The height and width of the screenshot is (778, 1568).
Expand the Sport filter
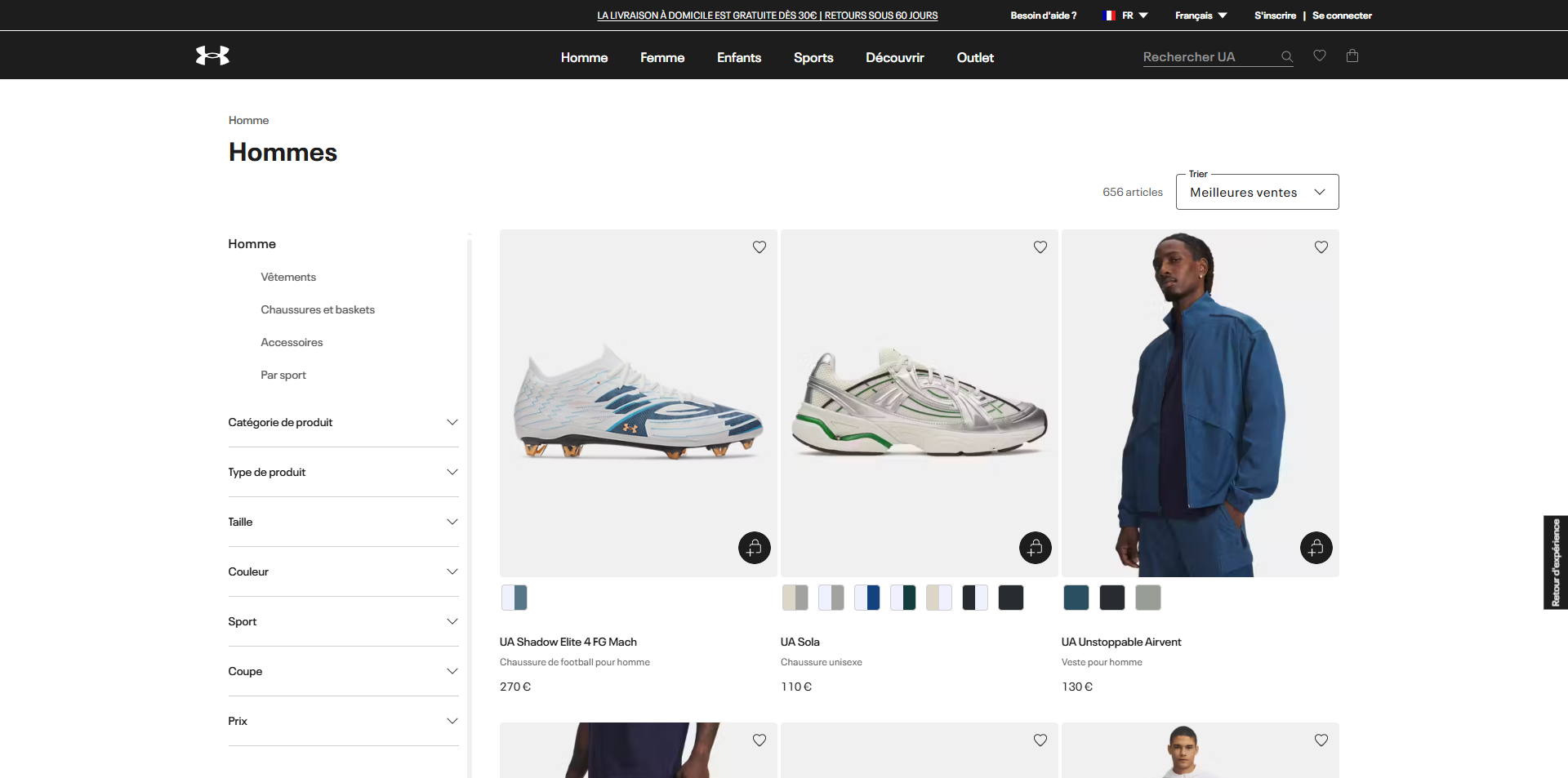click(x=343, y=621)
